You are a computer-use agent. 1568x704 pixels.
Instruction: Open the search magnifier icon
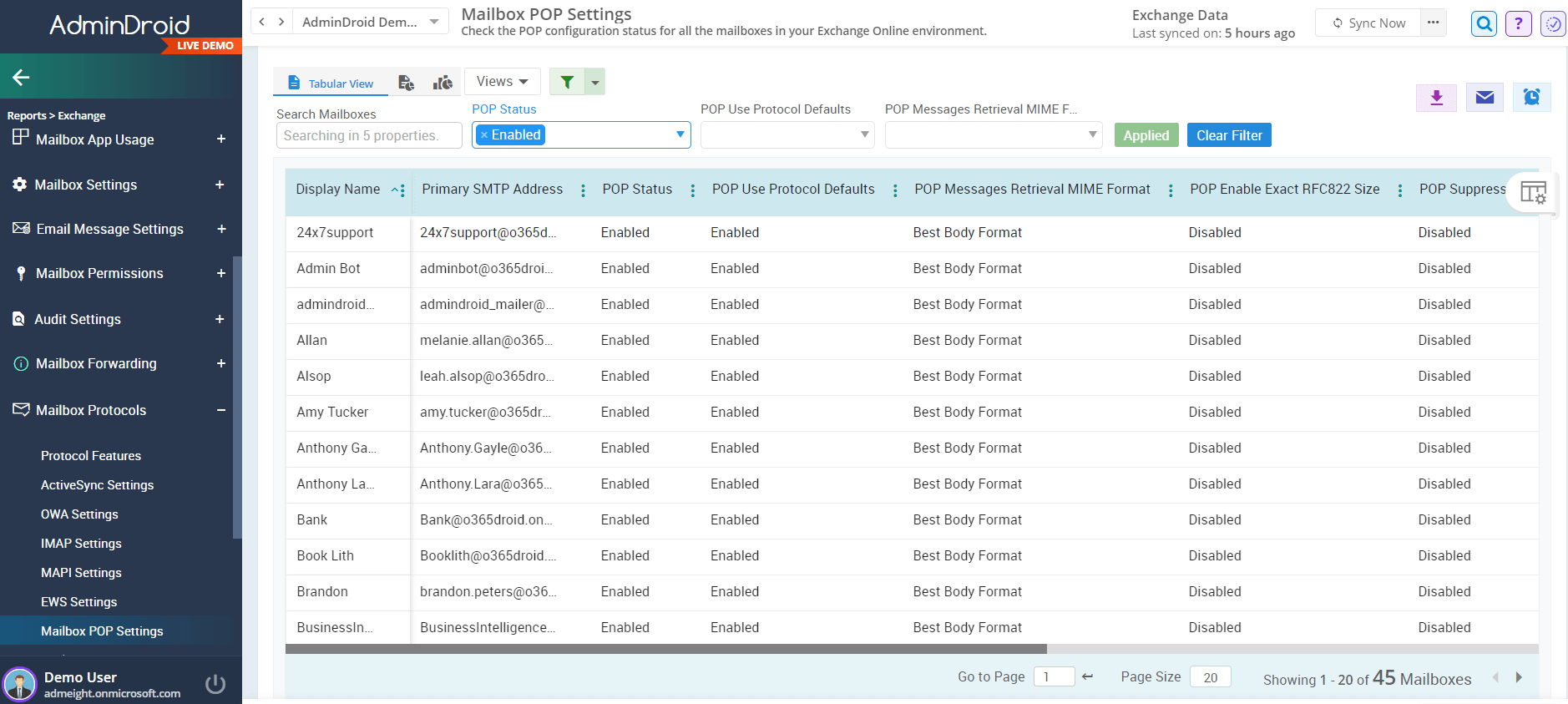[1484, 23]
